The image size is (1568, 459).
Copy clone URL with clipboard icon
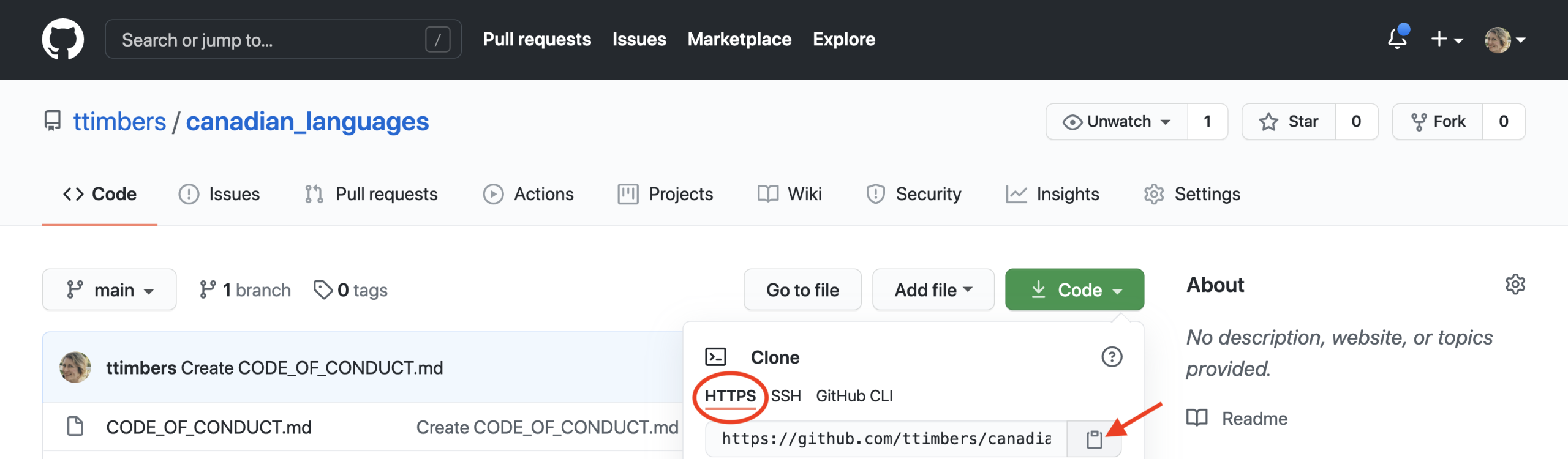pyautogui.click(x=1094, y=439)
